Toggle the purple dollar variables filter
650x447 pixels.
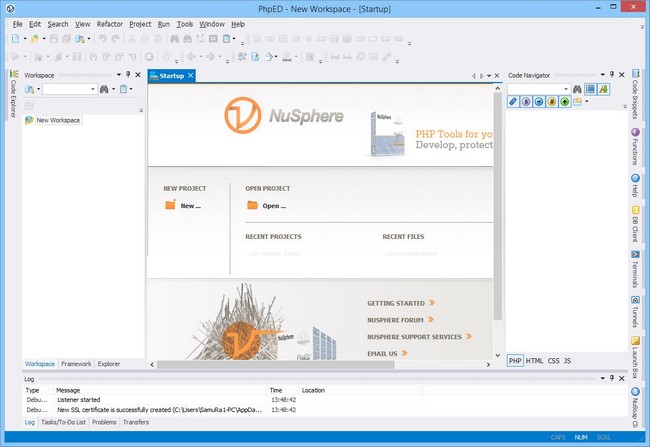coord(526,102)
